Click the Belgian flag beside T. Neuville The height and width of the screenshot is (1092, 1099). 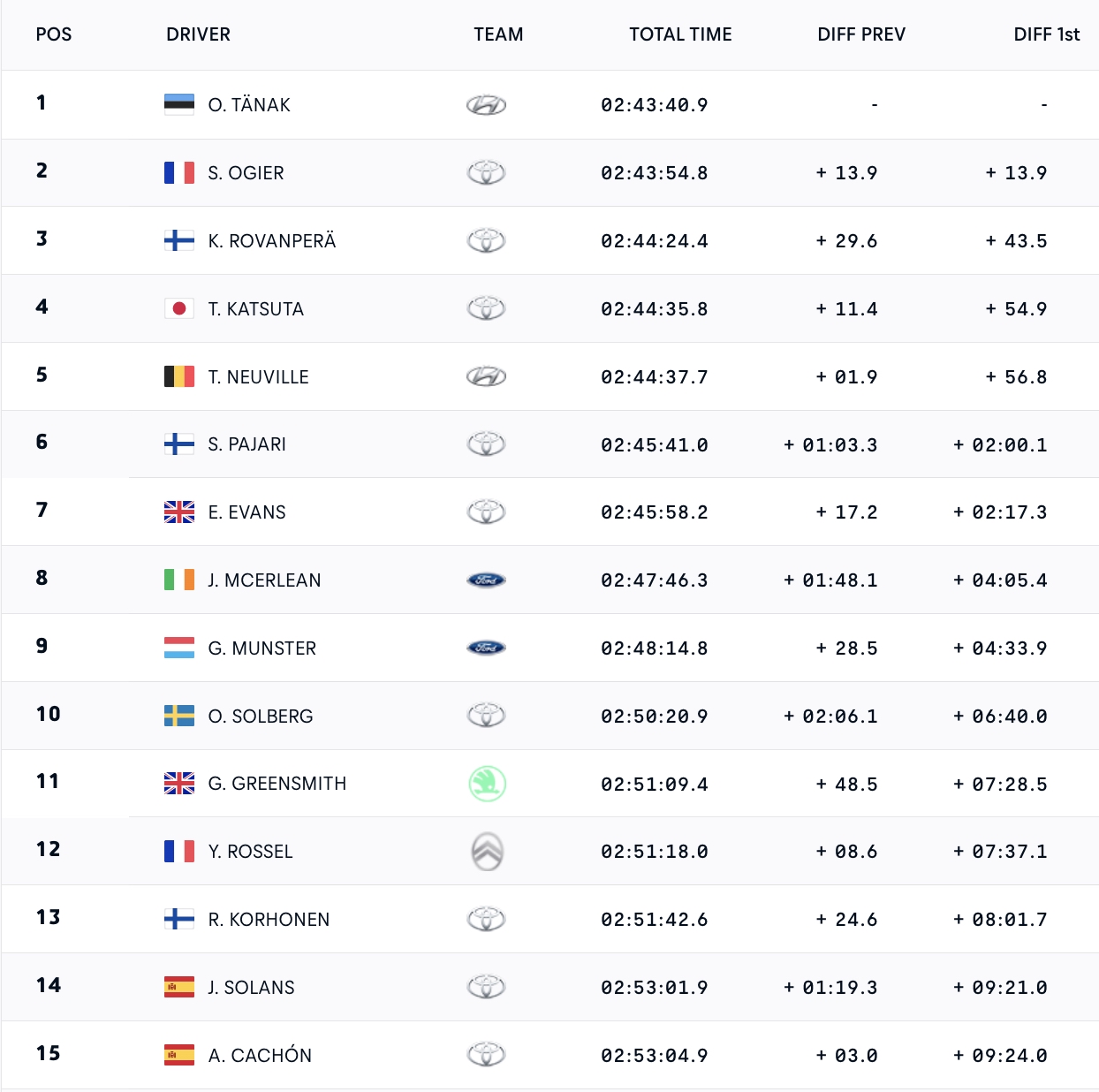click(179, 376)
